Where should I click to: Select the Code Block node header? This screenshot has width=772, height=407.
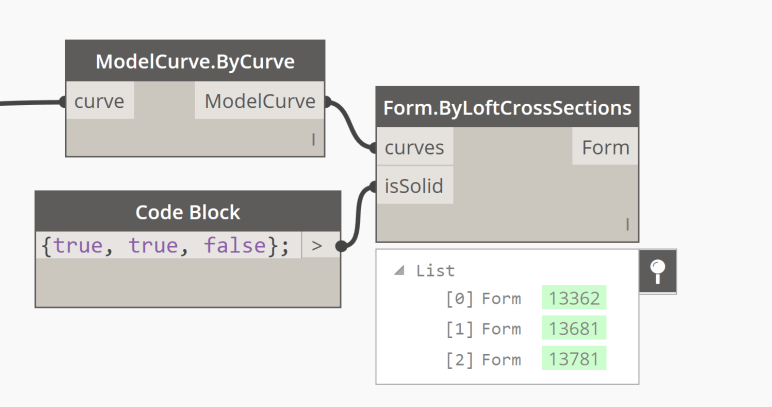[188, 212]
